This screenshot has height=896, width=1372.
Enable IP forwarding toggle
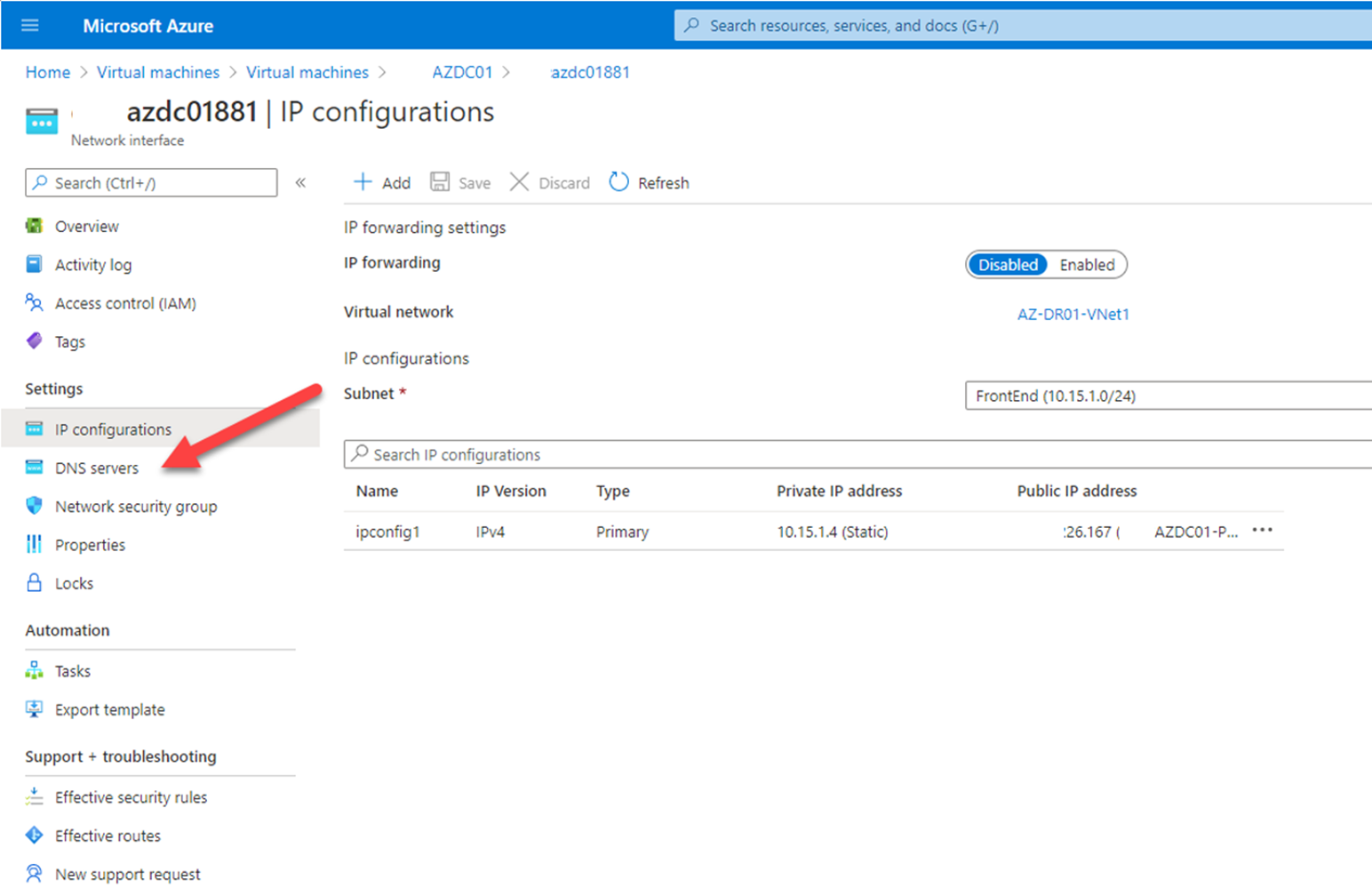tap(1087, 265)
